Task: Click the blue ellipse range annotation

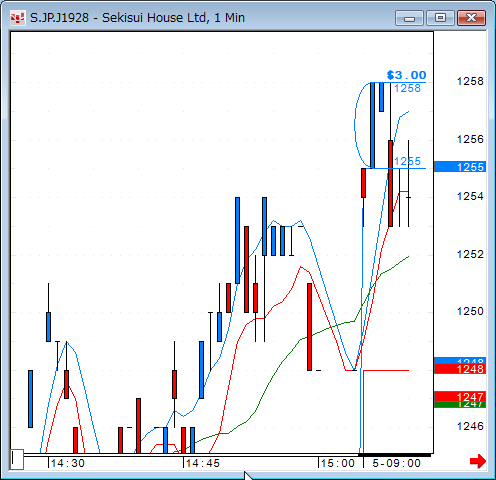Action: tap(355, 125)
